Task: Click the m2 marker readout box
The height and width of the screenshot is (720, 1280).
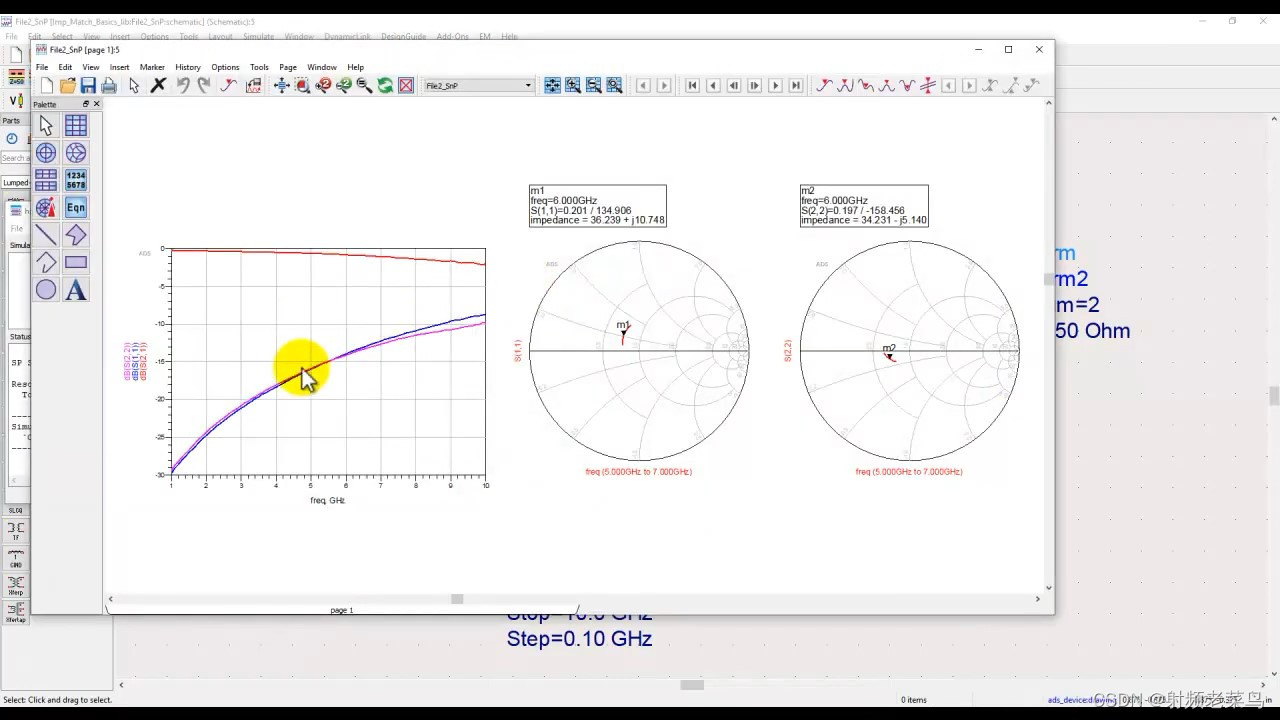Action: (864, 205)
